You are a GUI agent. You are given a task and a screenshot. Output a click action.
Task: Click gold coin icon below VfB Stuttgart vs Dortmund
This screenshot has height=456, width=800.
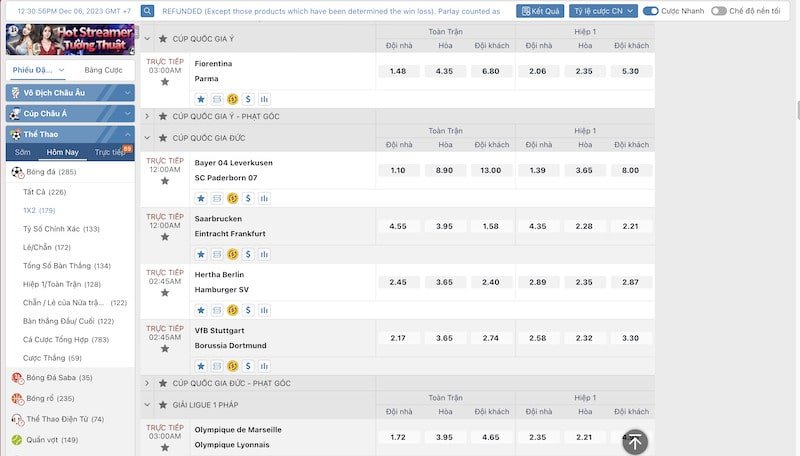click(x=233, y=366)
